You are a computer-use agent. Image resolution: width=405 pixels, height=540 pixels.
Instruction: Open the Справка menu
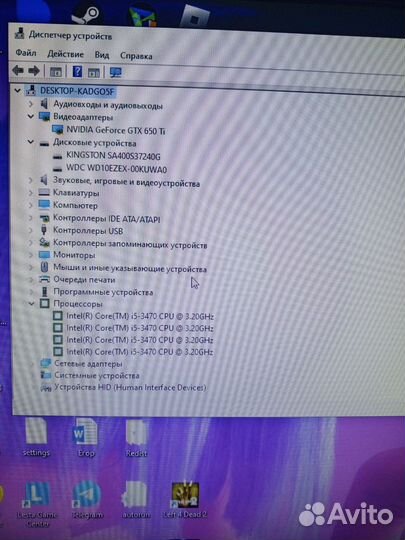point(136,55)
